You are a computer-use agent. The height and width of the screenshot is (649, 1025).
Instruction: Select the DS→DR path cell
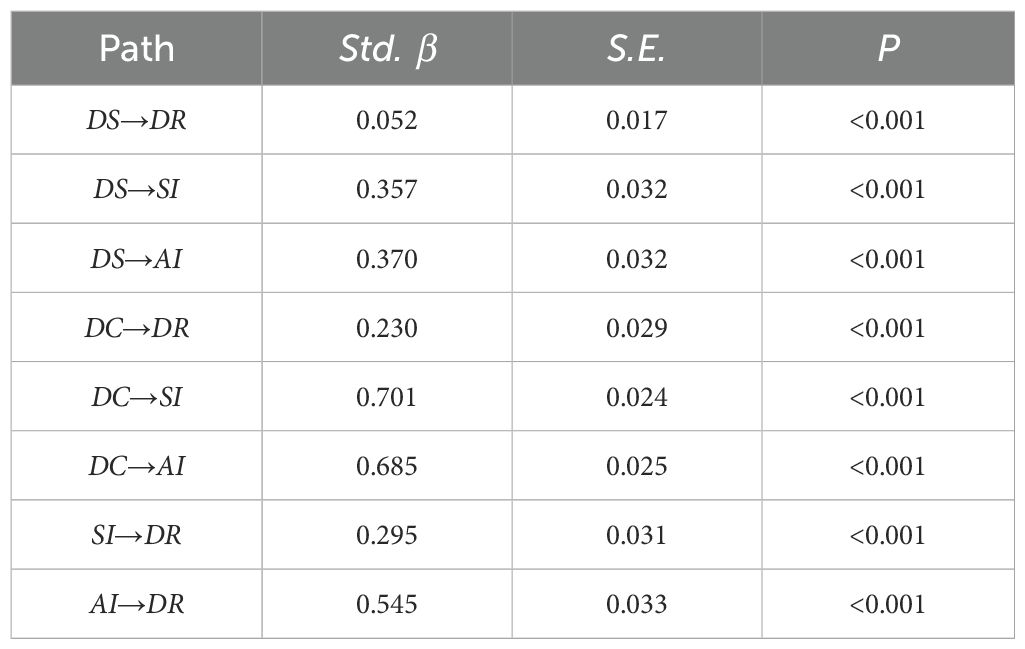pos(136,120)
